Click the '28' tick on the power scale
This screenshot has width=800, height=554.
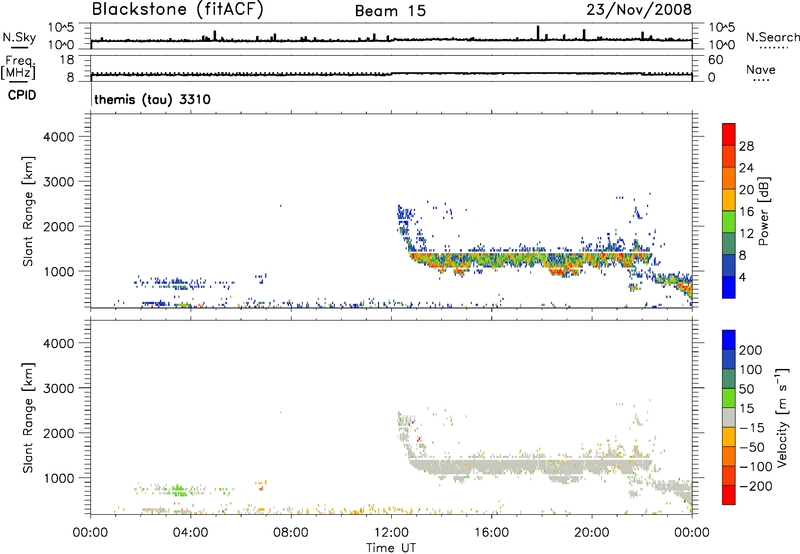(x=746, y=146)
